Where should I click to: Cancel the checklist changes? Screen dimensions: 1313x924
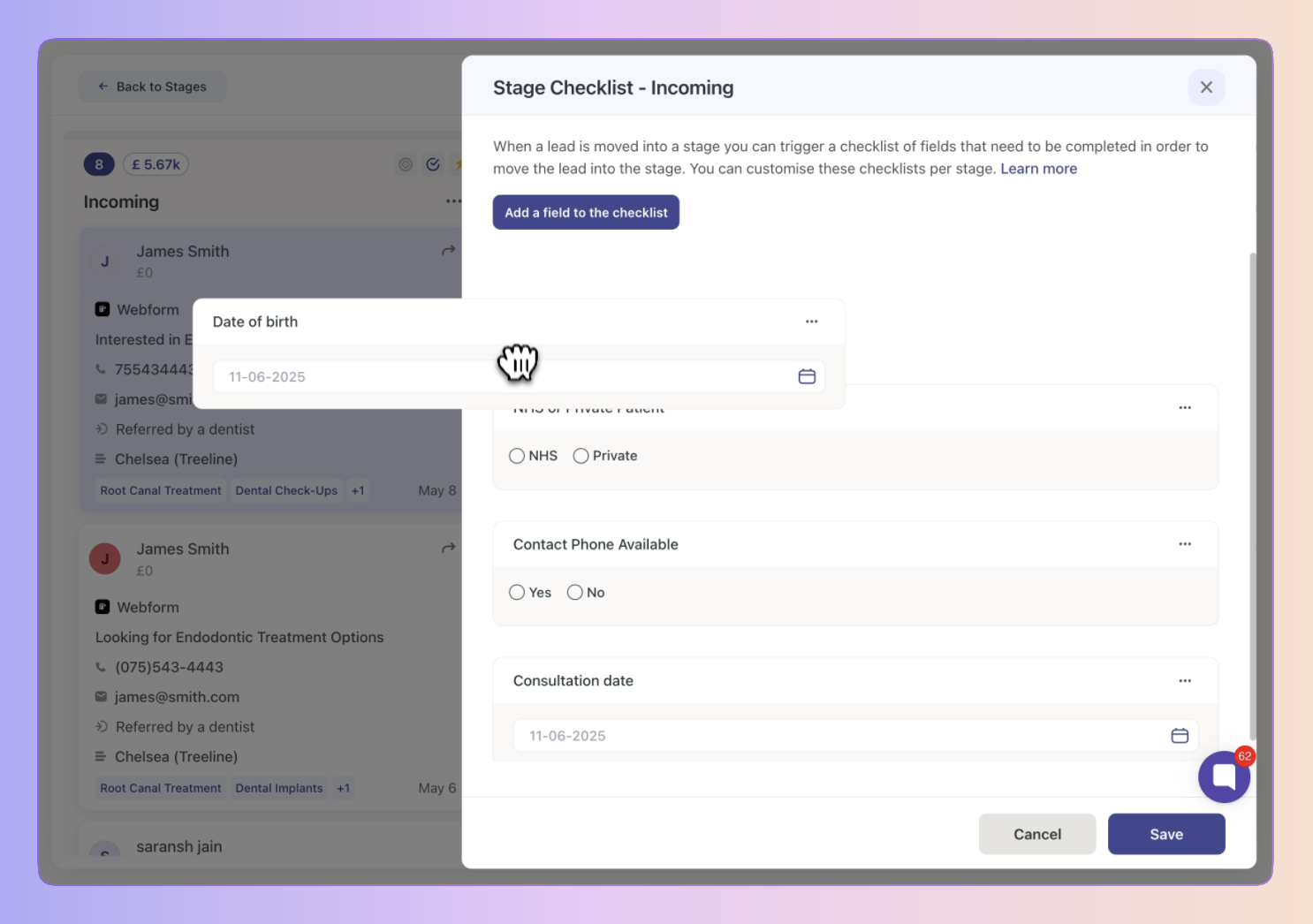[x=1037, y=834]
